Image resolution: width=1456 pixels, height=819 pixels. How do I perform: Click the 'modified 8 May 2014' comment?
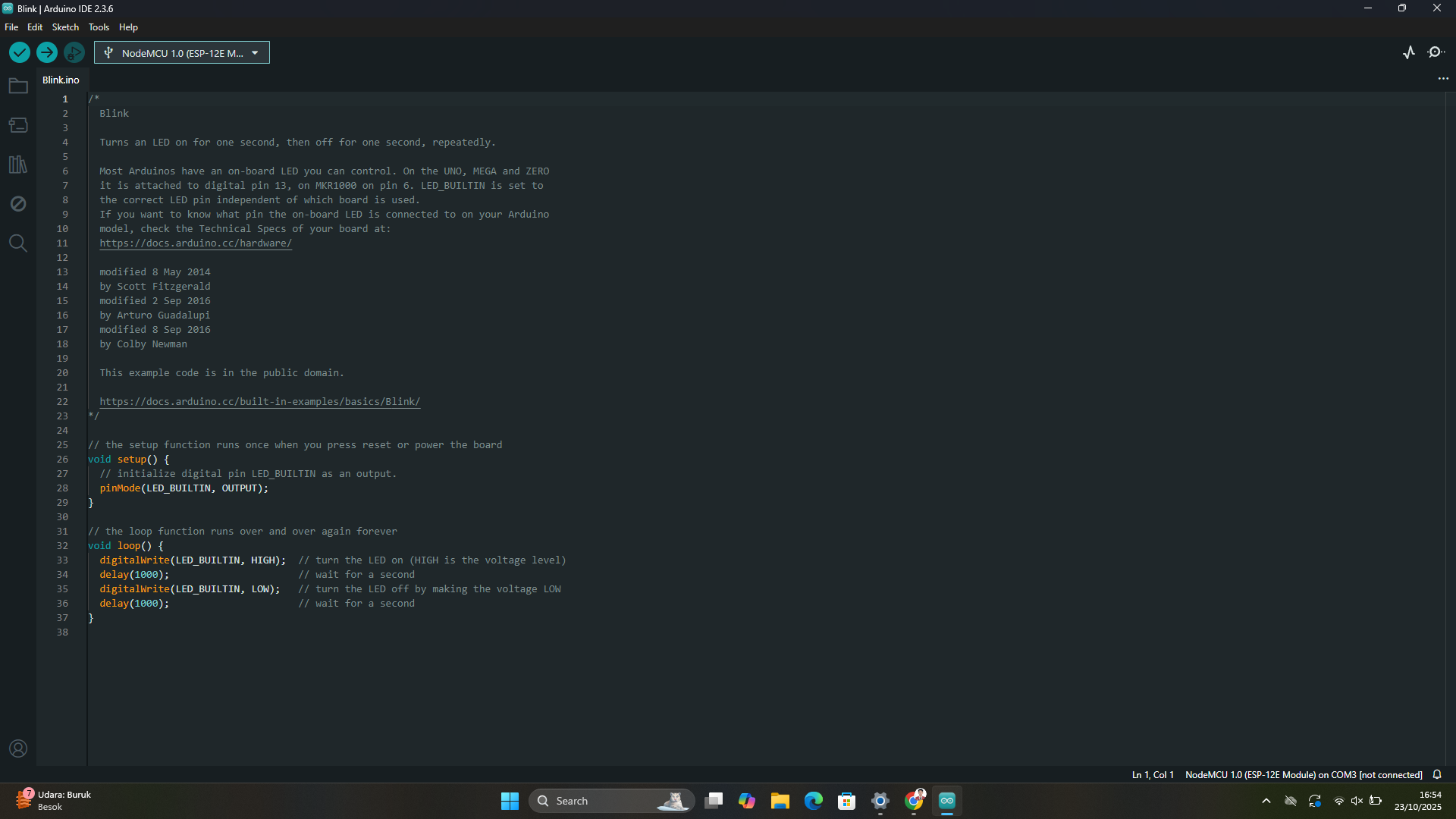click(x=155, y=272)
